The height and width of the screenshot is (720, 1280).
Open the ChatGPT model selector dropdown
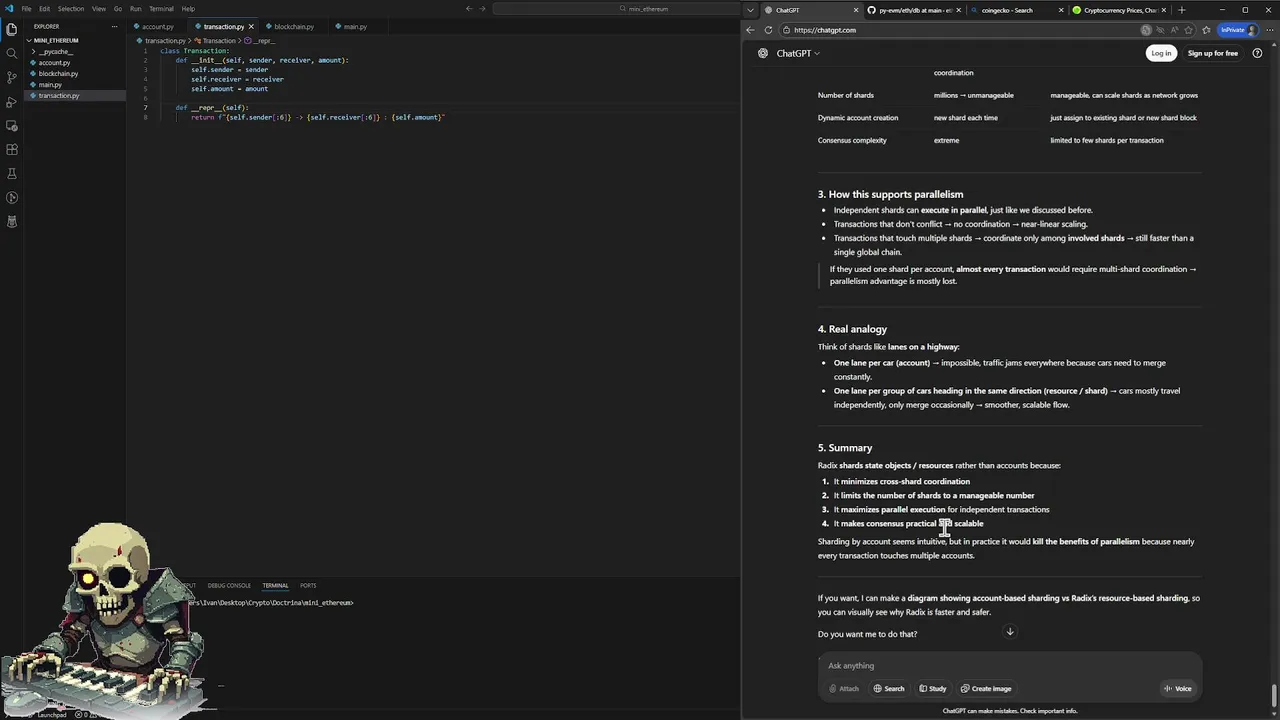tap(798, 53)
